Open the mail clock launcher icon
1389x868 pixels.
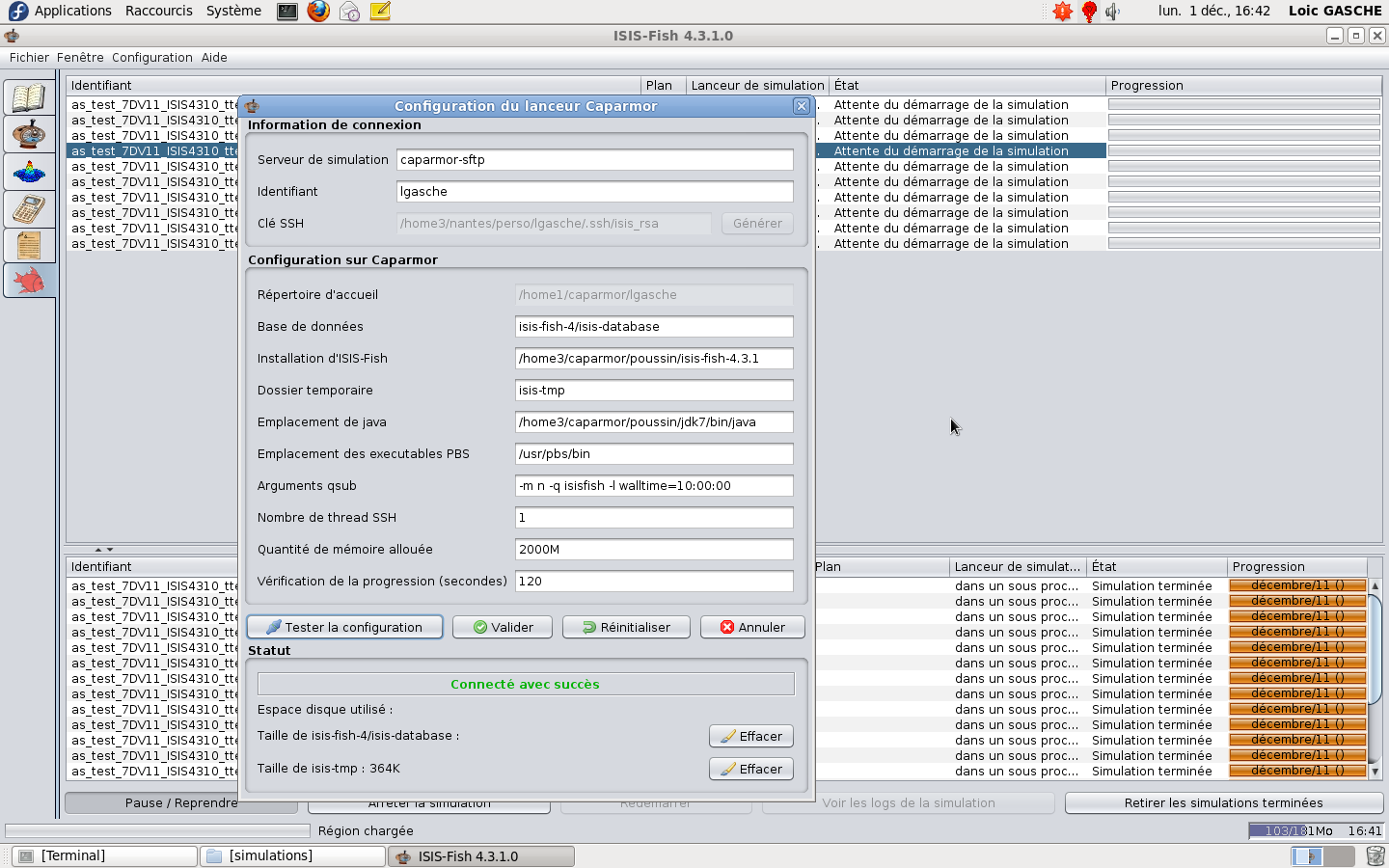click(x=349, y=12)
